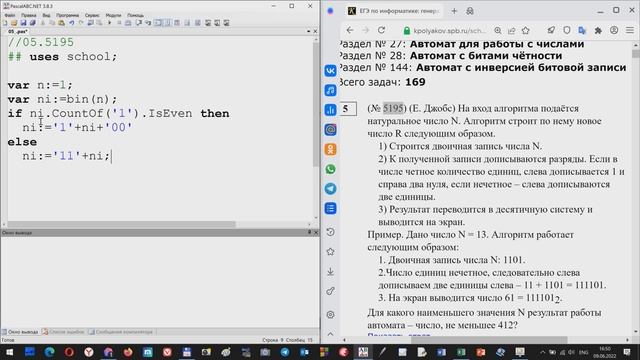Click the share icon in address bar
This screenshot has width=640, height=360.
pyautogui.click(x=511, y=30)
